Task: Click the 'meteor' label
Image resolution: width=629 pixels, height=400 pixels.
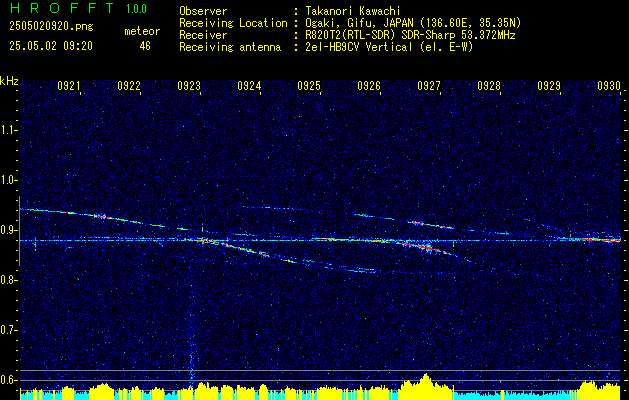Action: pyautogui.click(x=142, y=31)
